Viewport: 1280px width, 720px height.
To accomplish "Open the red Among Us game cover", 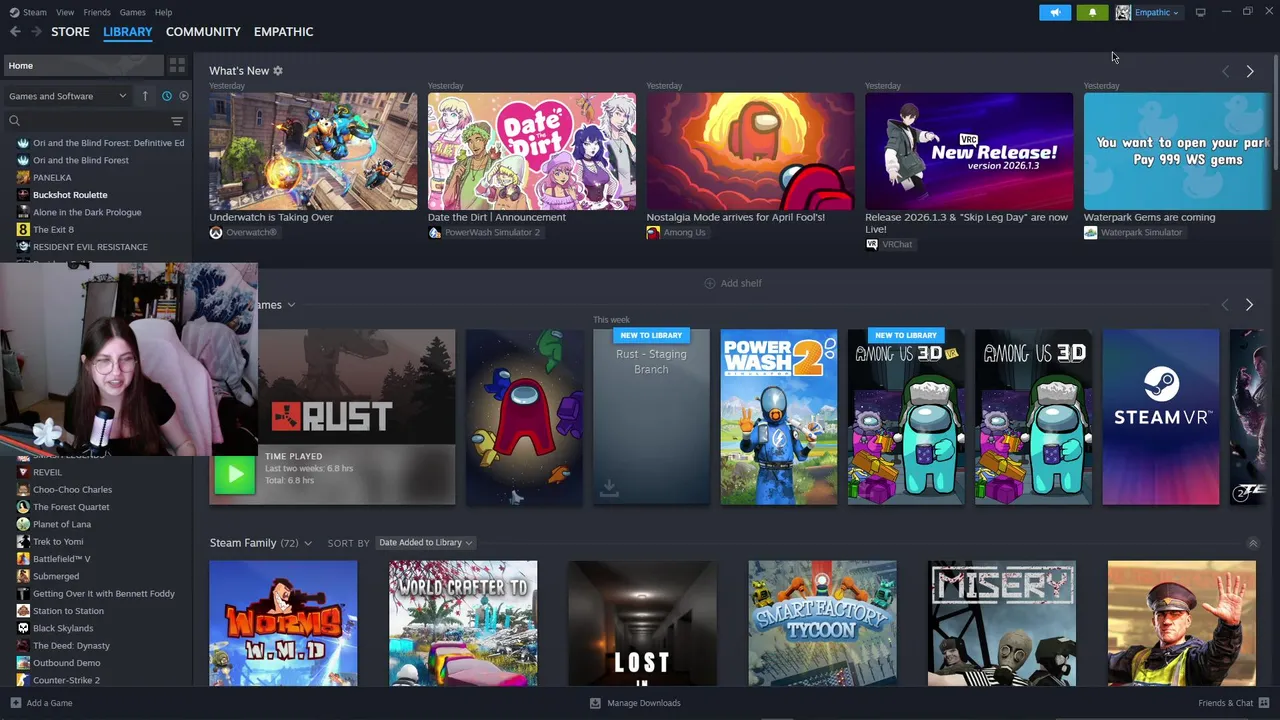I will point(525,417).
